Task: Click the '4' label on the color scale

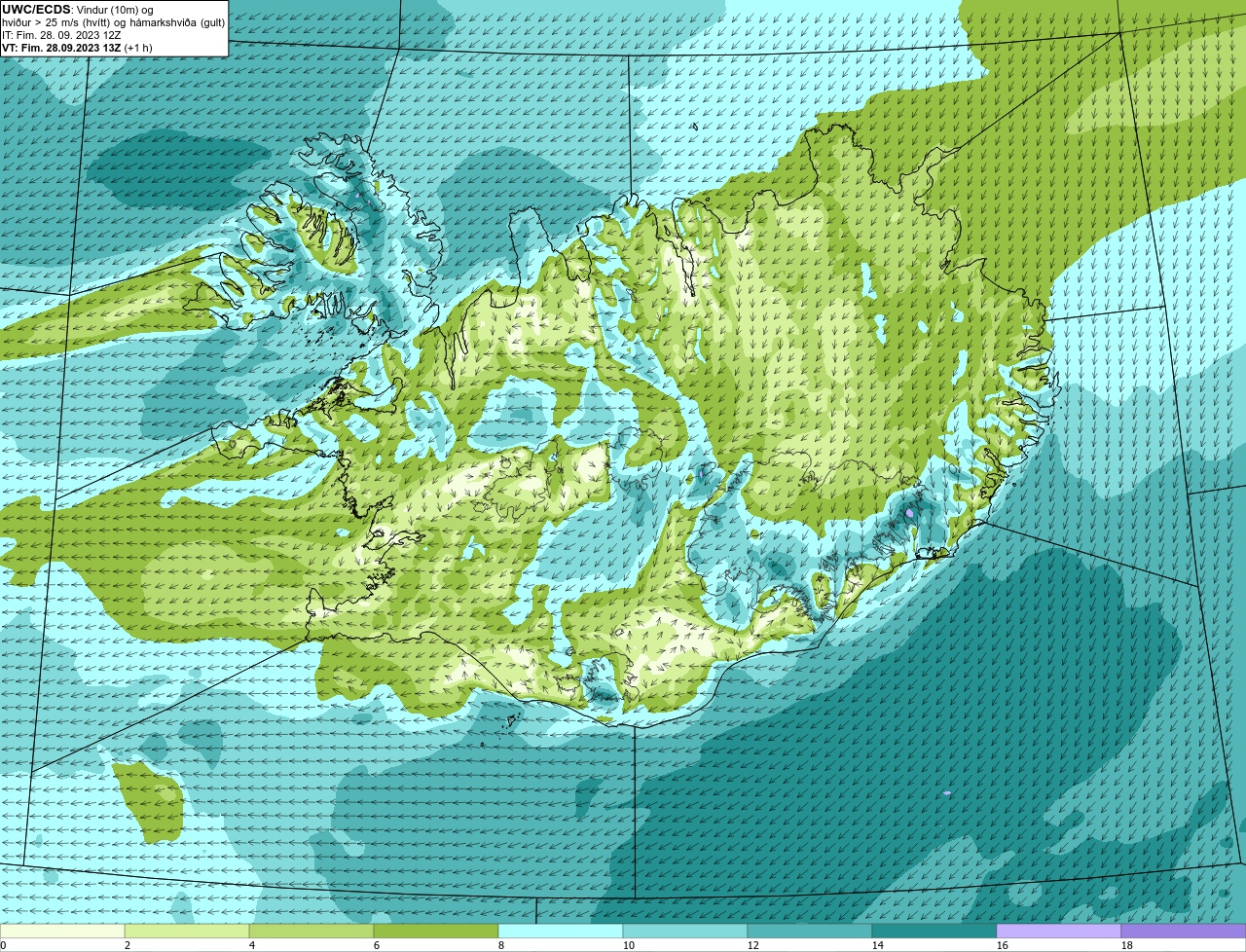Action: click(252, 945)
